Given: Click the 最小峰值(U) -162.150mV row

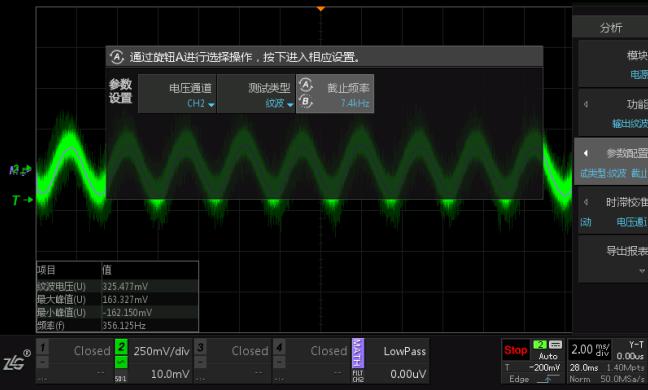Looking at the screenshot, I should 117,313.
